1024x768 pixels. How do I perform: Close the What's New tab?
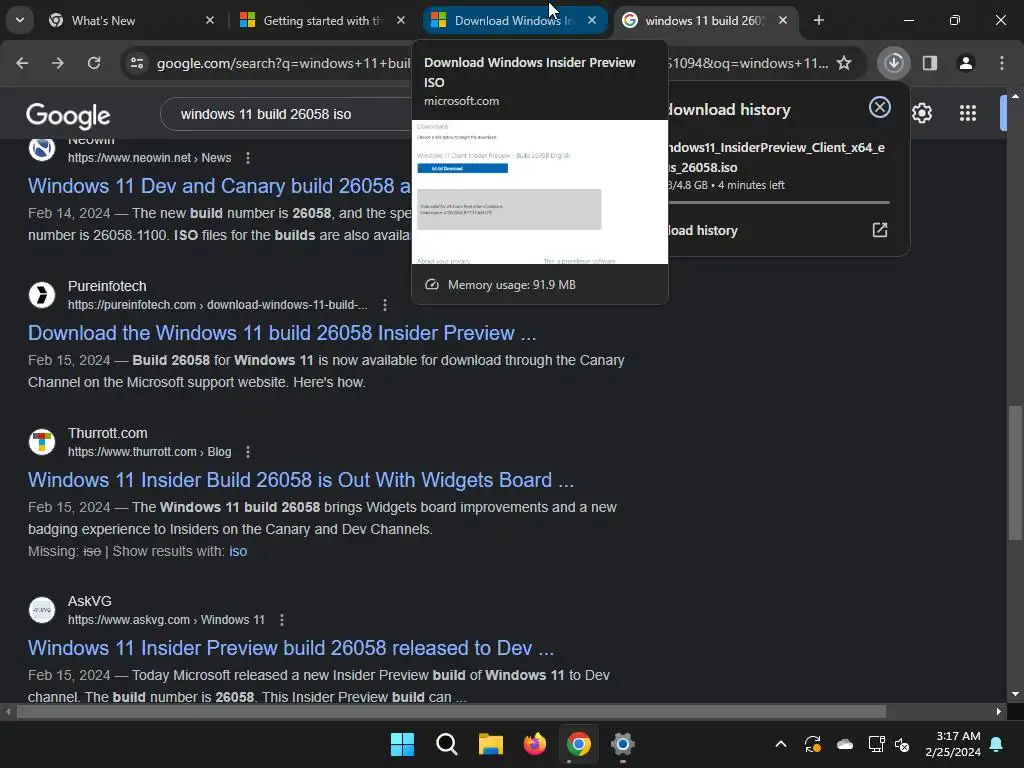(x=210, y=21)
